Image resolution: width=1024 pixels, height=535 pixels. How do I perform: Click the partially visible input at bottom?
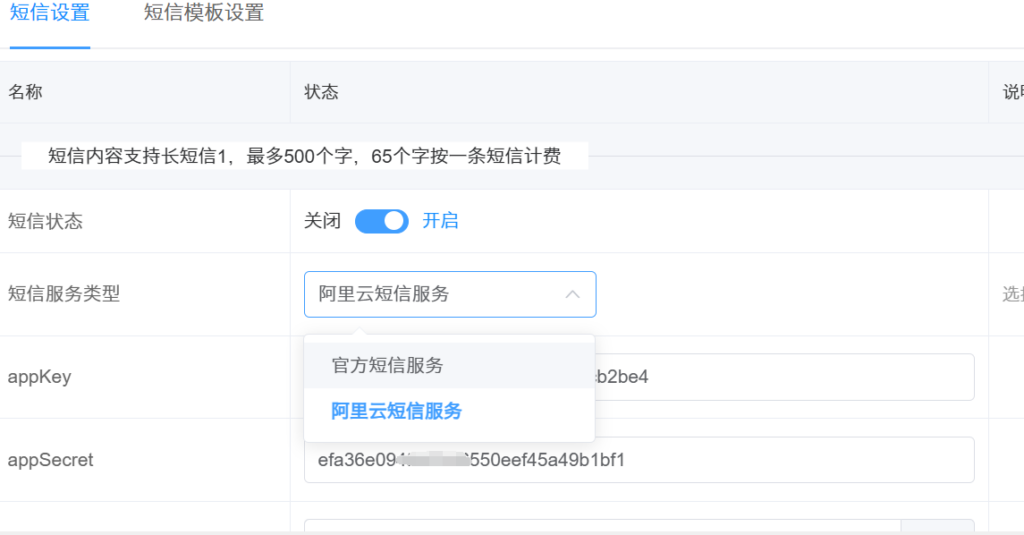pos(600,526)
